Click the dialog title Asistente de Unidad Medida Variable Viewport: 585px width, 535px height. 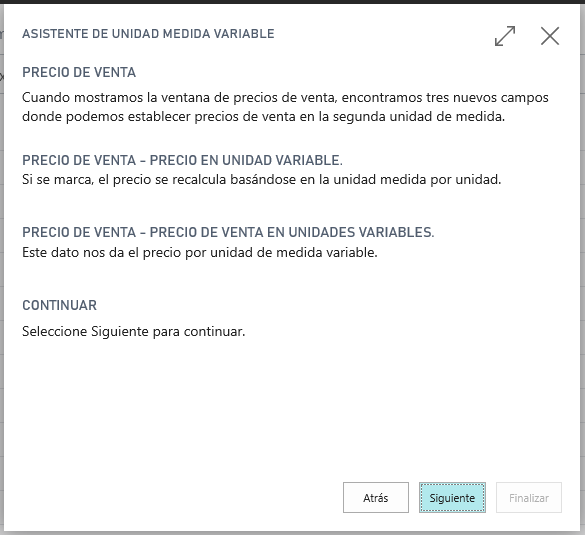[148, 34]
